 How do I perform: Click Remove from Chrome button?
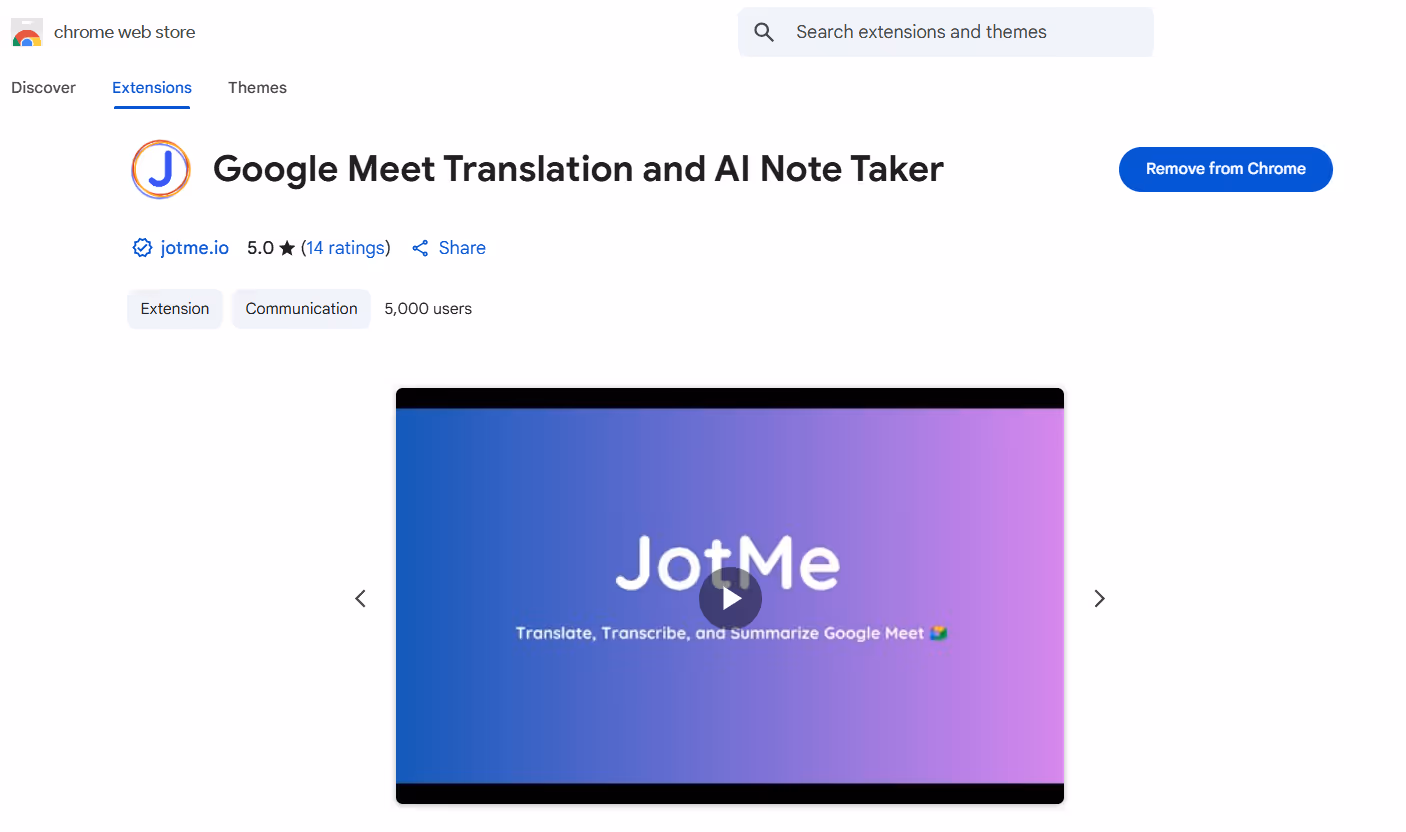click(x=1225, y=169)
